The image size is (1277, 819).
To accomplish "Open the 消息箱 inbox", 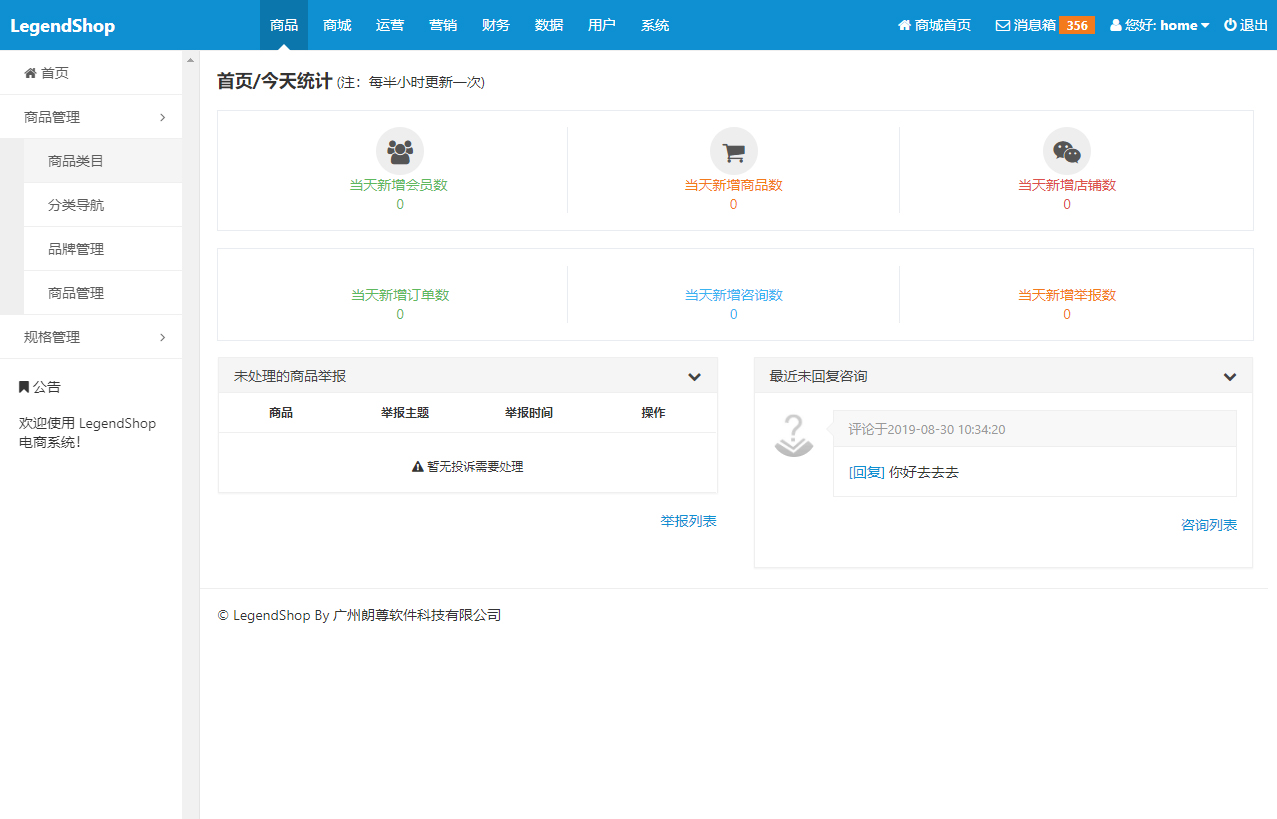I will (x=1026, y=25).
